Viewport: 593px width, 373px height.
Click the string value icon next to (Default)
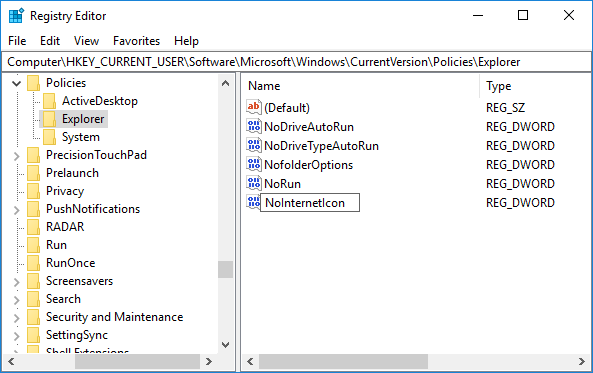(254, 107)
